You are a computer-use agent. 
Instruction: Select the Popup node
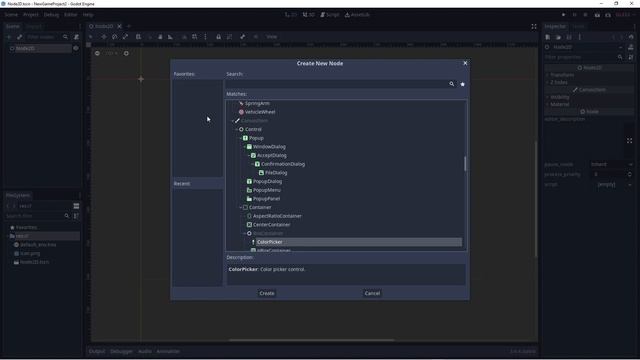click(x=256, y=138)
